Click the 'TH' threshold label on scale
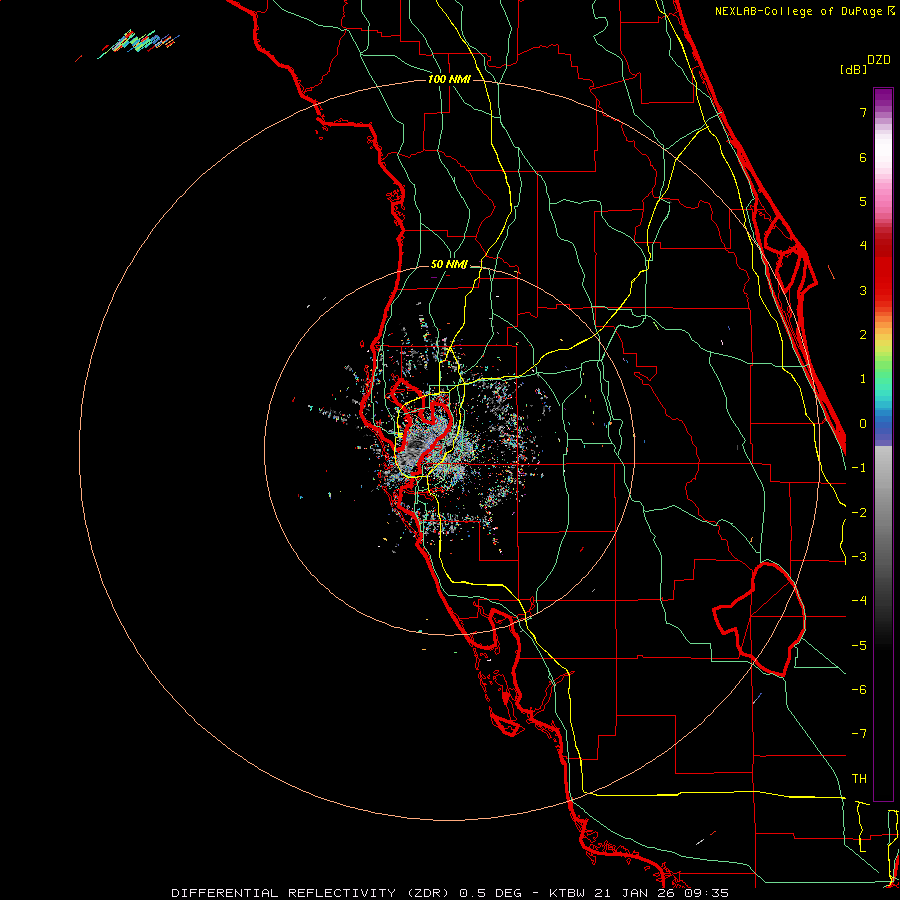 [859, 779]
